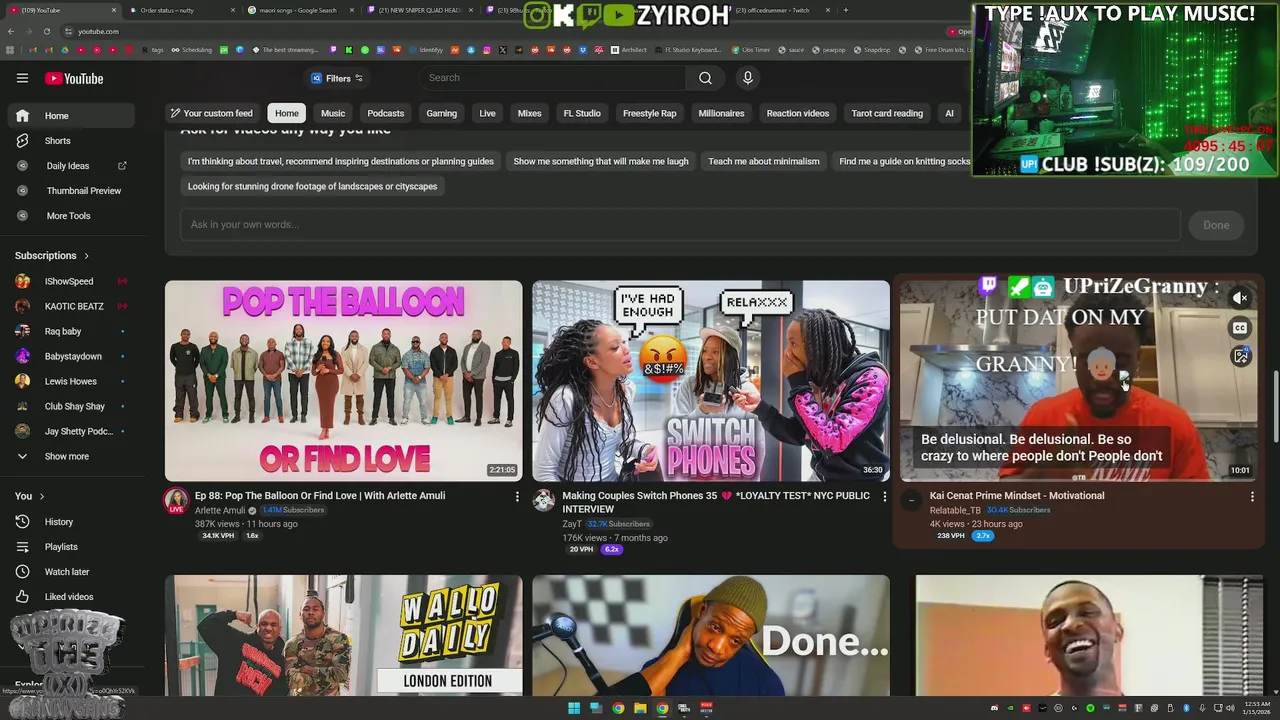Open Wallo Daily London Edition thumbnail
The image size is (1280, 720).
343,635
